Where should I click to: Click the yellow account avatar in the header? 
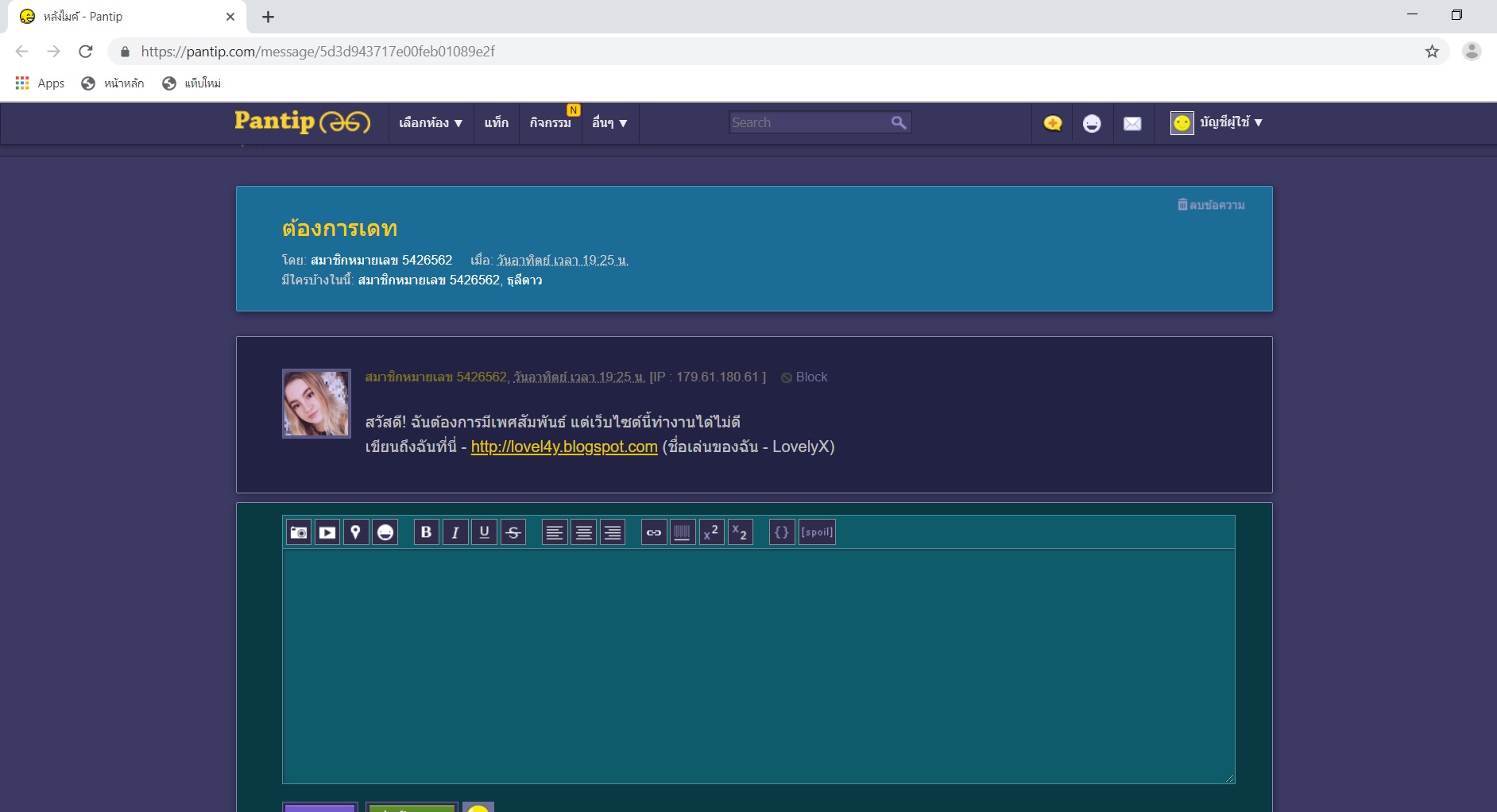pyautogui.click(x=1182, y=123)
